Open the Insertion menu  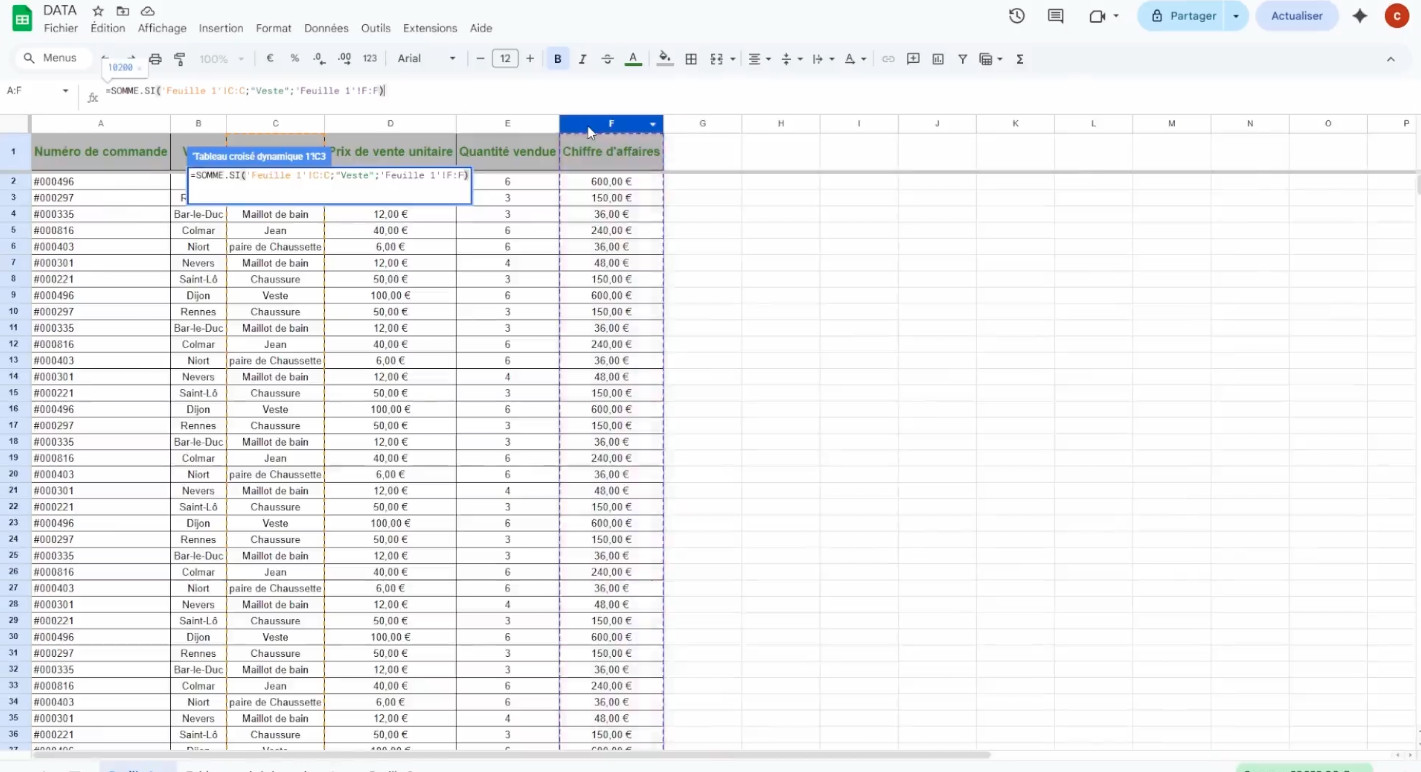(221, 28)
